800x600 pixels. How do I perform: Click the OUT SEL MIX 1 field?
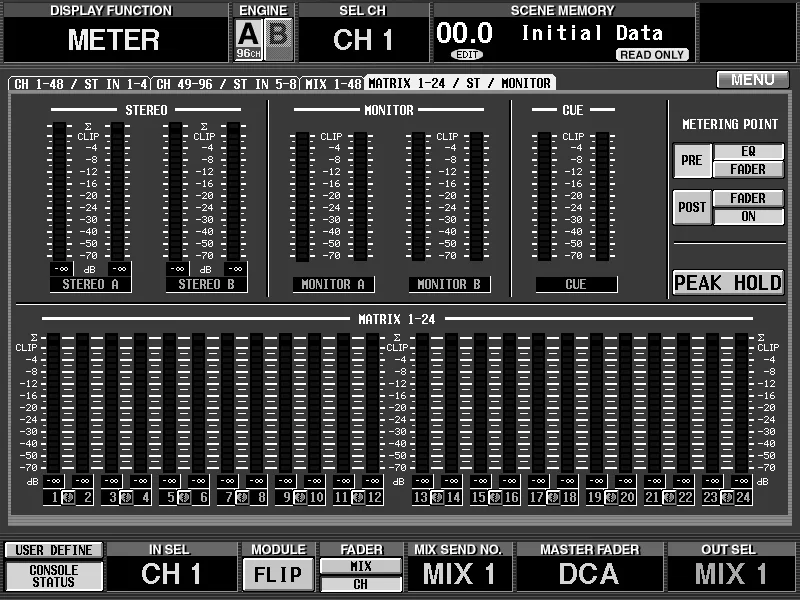tap(730, 573)
